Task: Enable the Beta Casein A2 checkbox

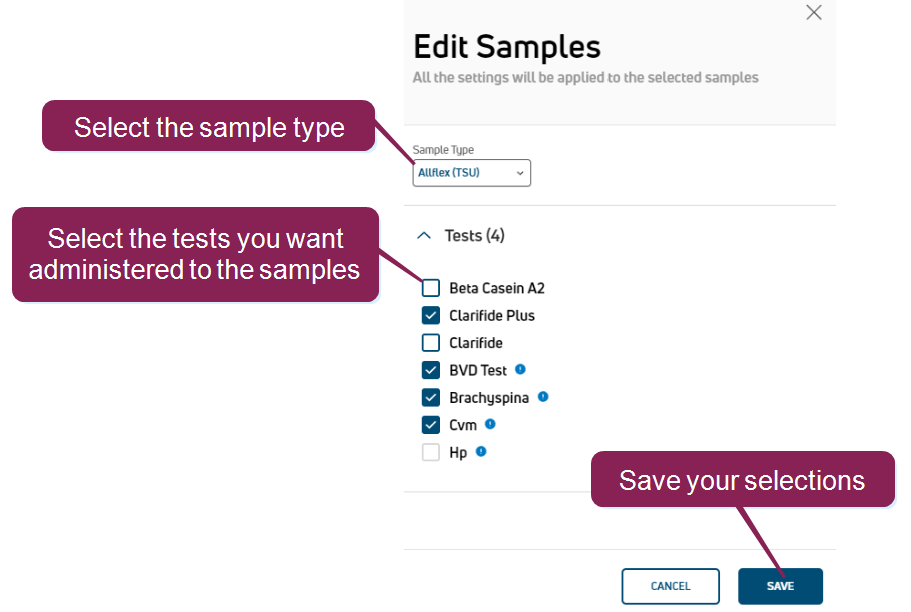Action: point(431,288)
